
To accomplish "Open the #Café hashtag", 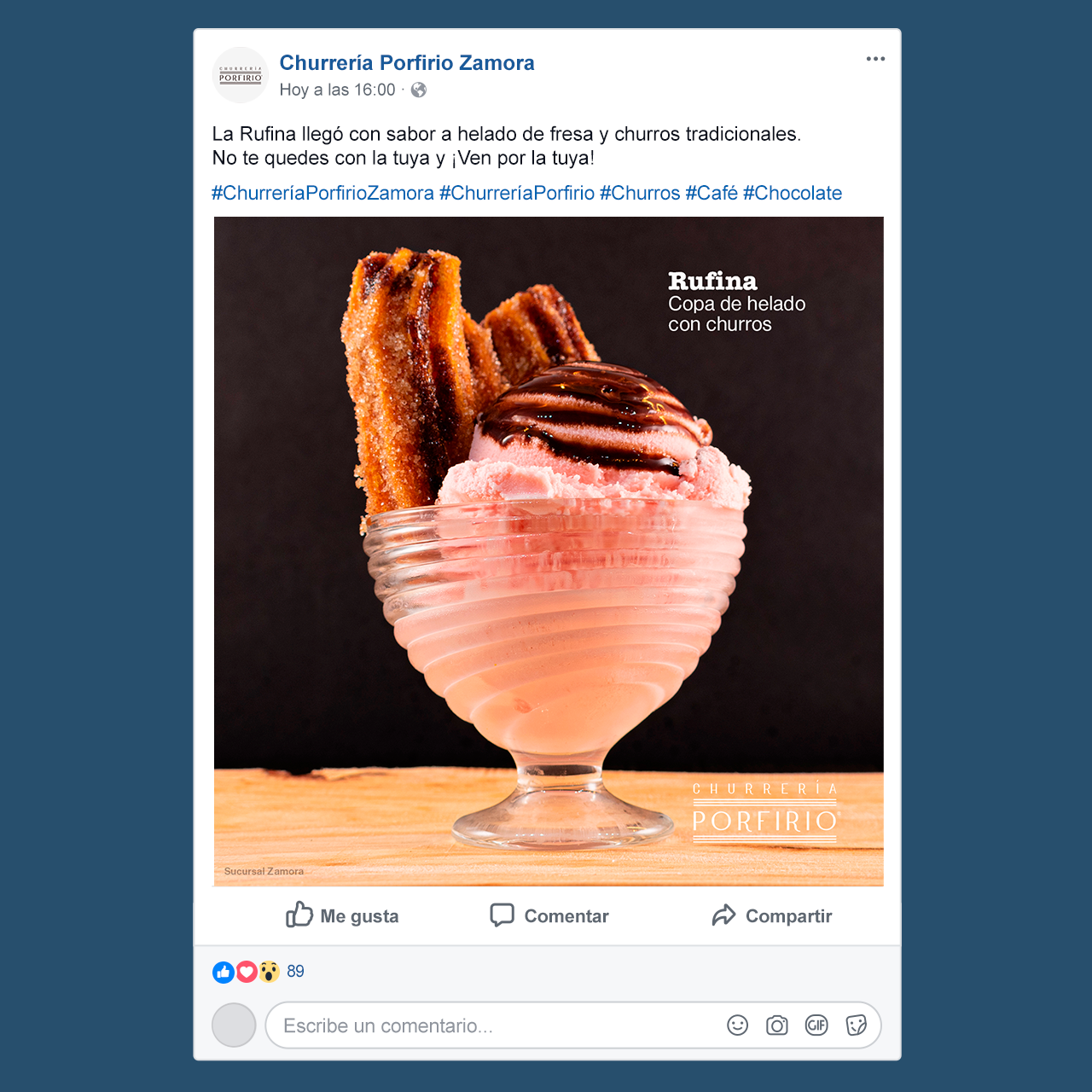I will (x=712, y=193).
